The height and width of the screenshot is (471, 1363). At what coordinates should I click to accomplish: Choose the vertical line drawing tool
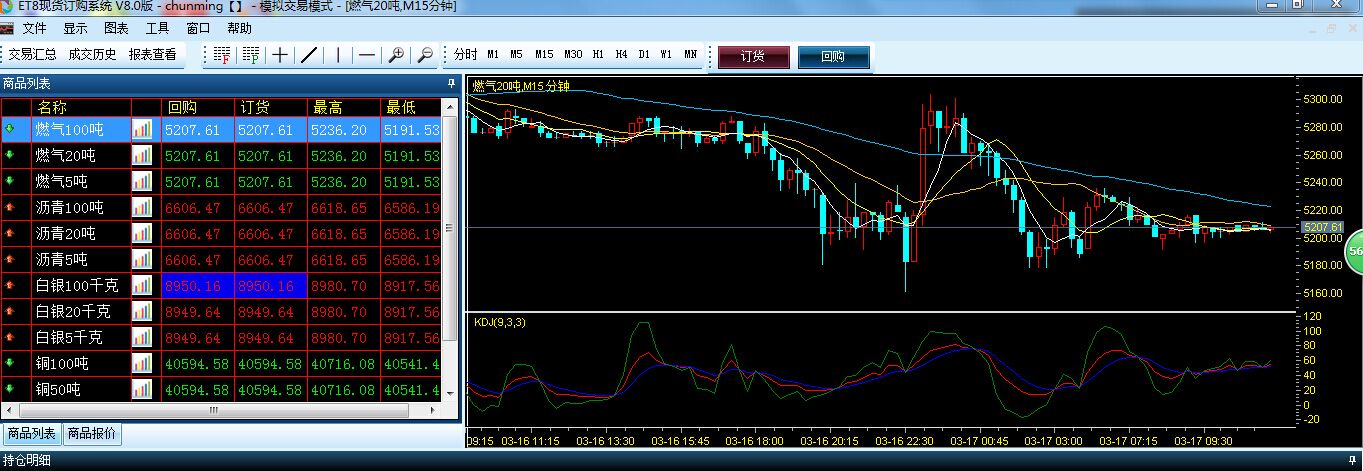tap(338, 55)
